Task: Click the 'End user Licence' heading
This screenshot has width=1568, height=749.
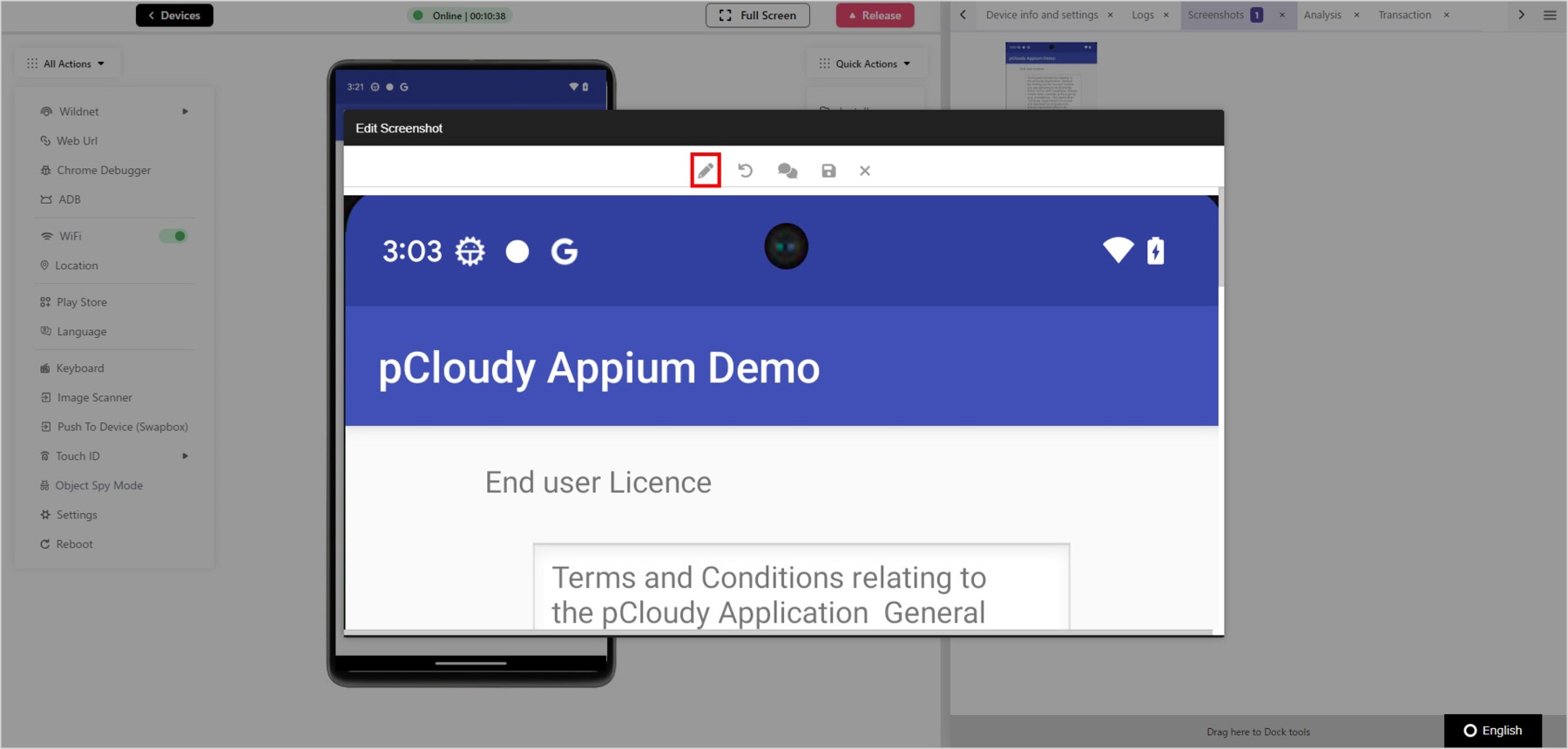Action: click(x=598, y=482)
